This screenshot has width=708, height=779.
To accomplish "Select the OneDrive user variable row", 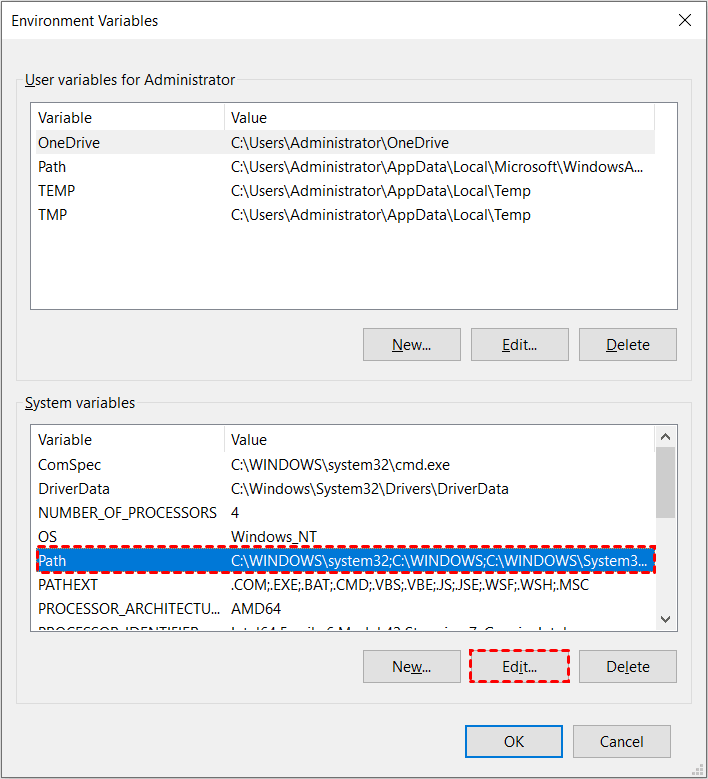I will coord(70,143).
